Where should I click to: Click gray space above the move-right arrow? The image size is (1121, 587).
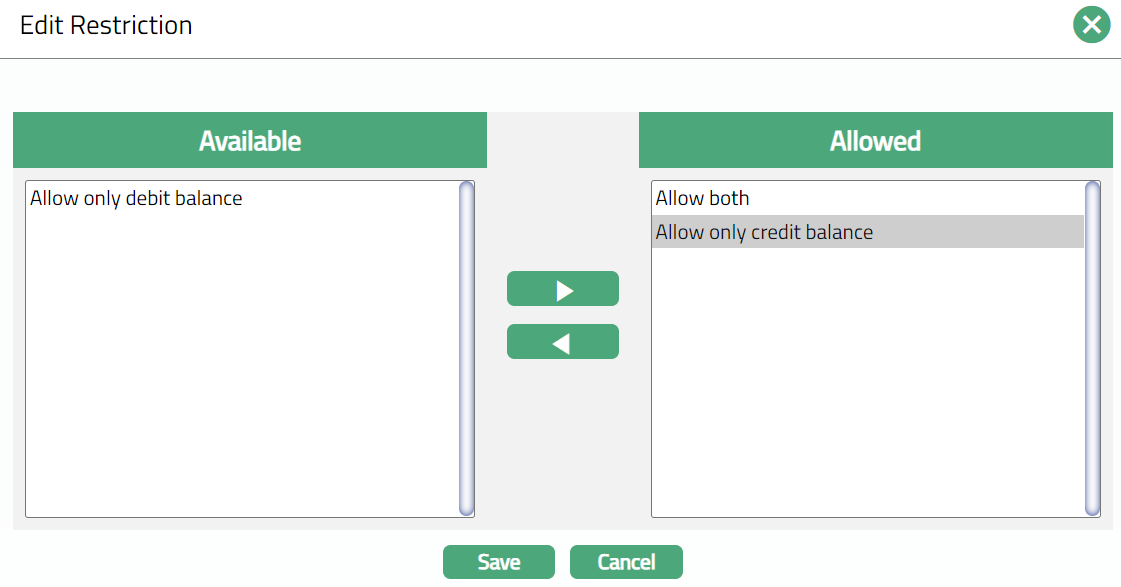pyautogui.click(x=563, y=200)
